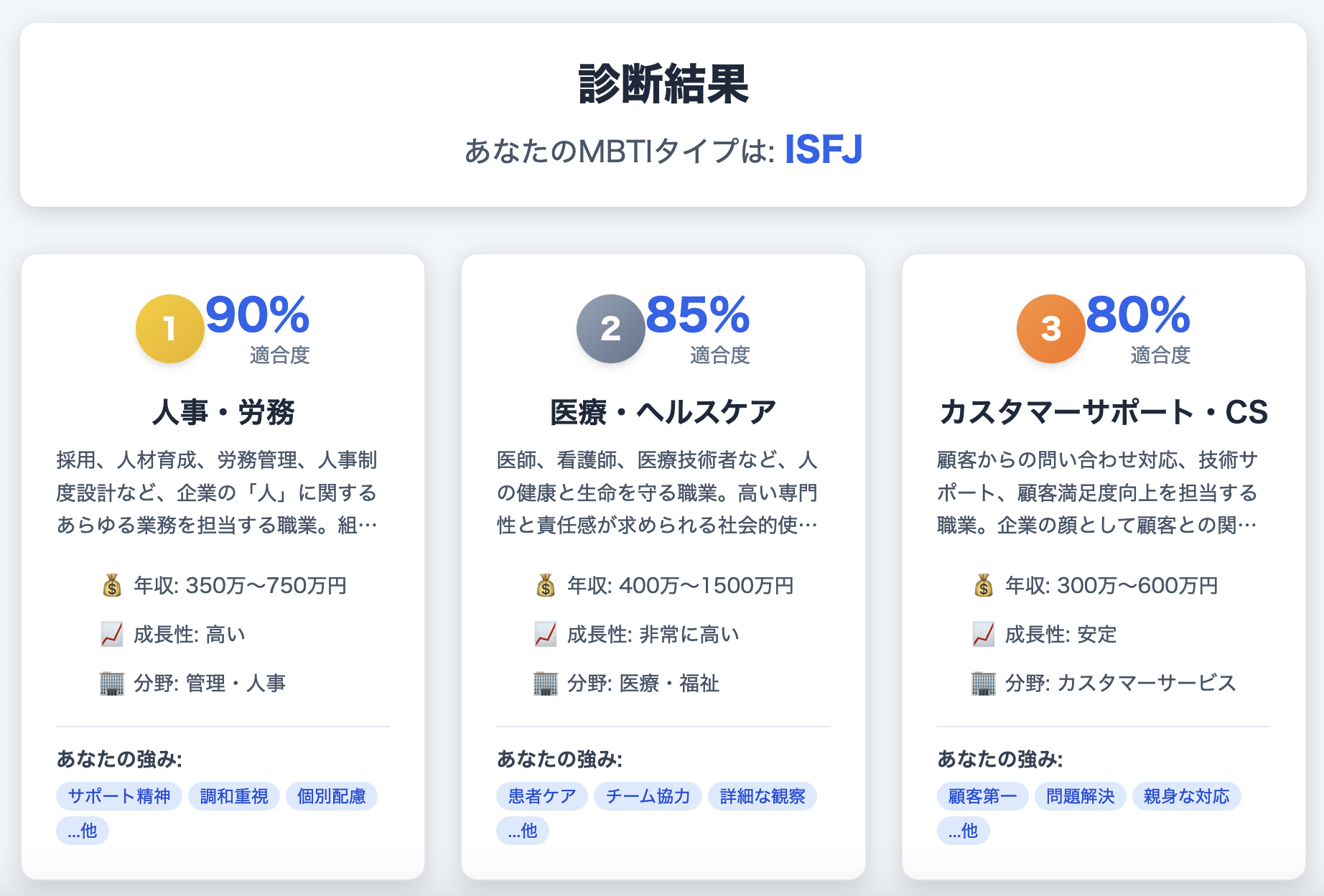Click money bag icon beside 400万〜1500万円

(x=546, y=586)
